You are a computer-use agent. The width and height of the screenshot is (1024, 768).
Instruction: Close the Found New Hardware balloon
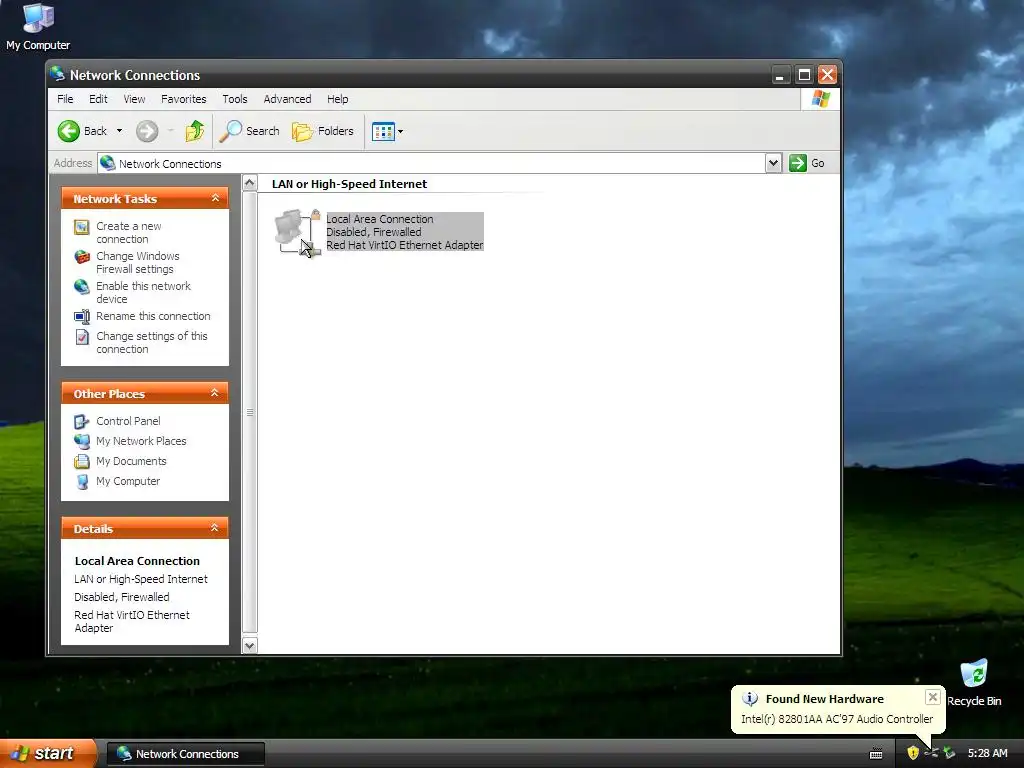[933, 697]
